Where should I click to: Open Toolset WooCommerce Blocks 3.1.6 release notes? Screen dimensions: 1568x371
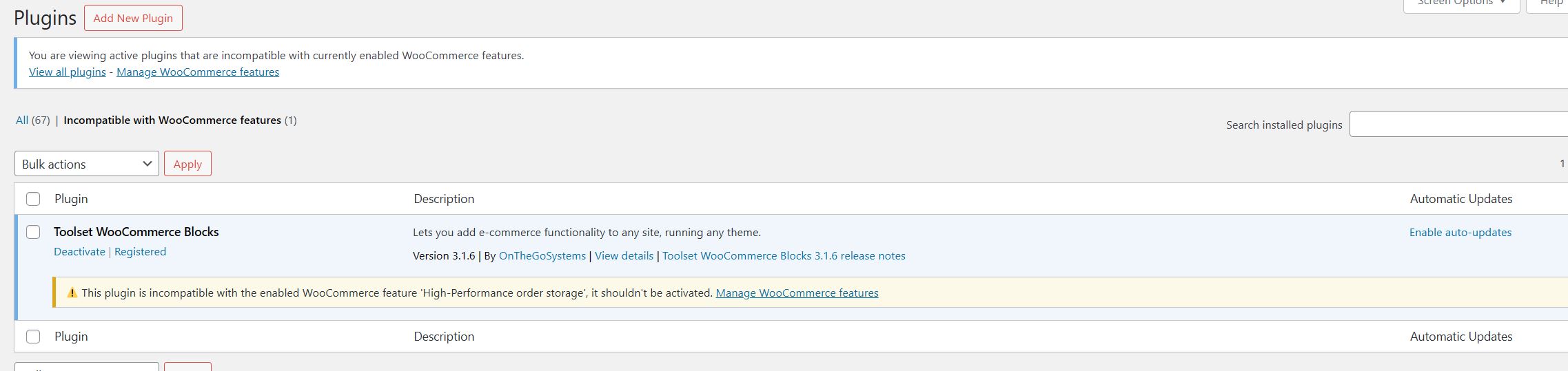(784, 255)
